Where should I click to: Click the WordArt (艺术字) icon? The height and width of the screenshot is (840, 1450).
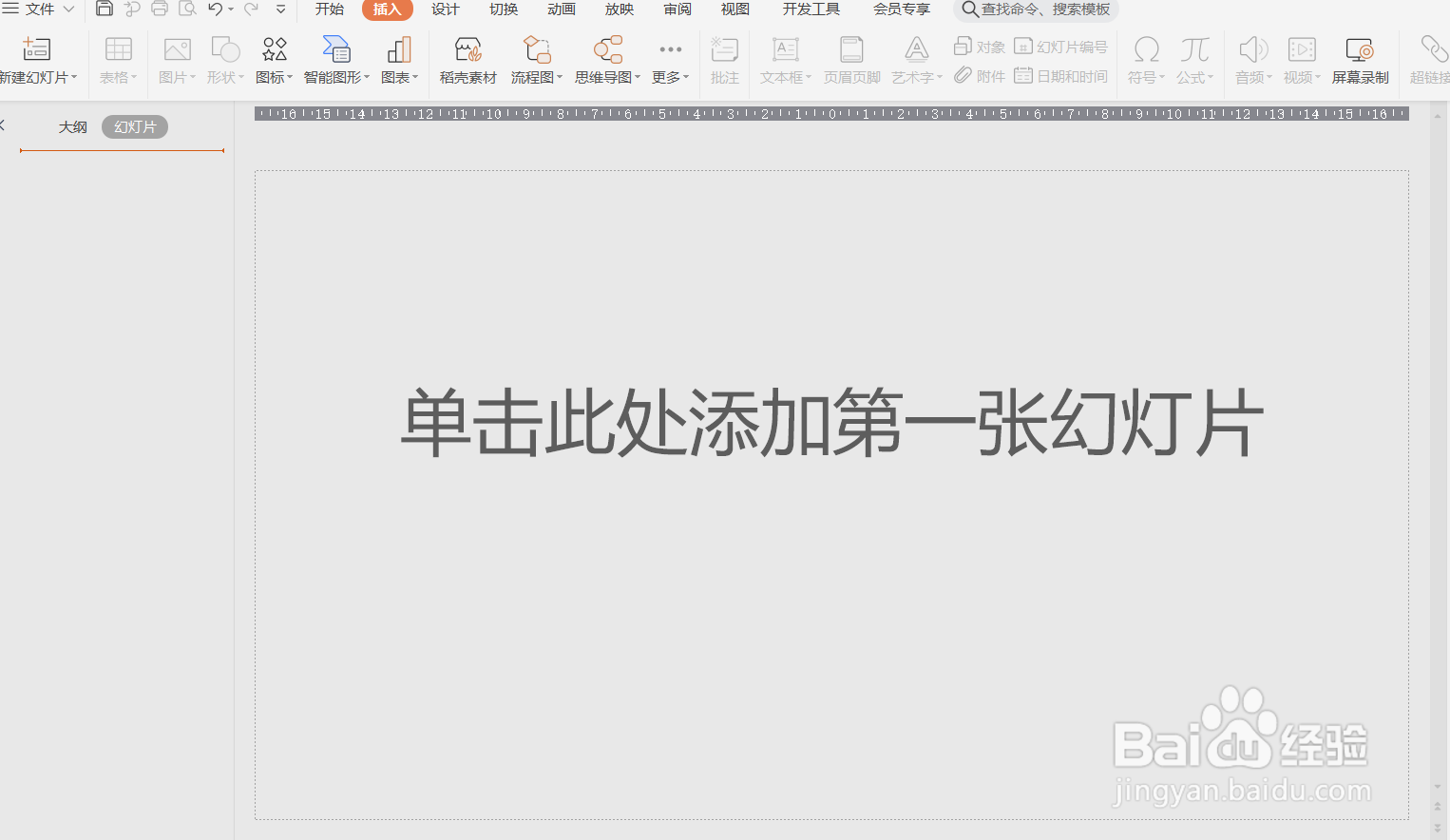pos(916,49)
